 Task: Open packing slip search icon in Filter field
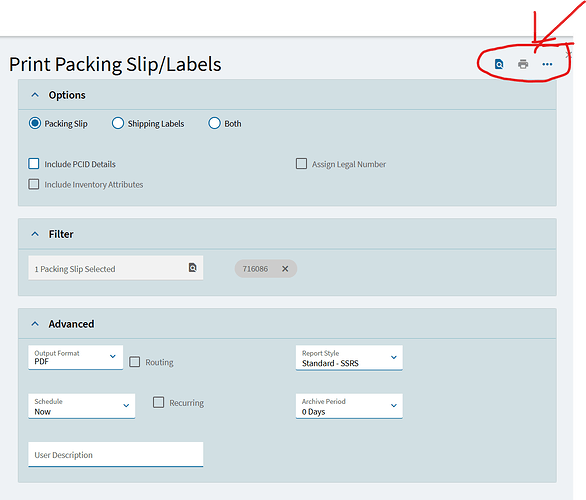pyautogui.click(x=192, y=268)
